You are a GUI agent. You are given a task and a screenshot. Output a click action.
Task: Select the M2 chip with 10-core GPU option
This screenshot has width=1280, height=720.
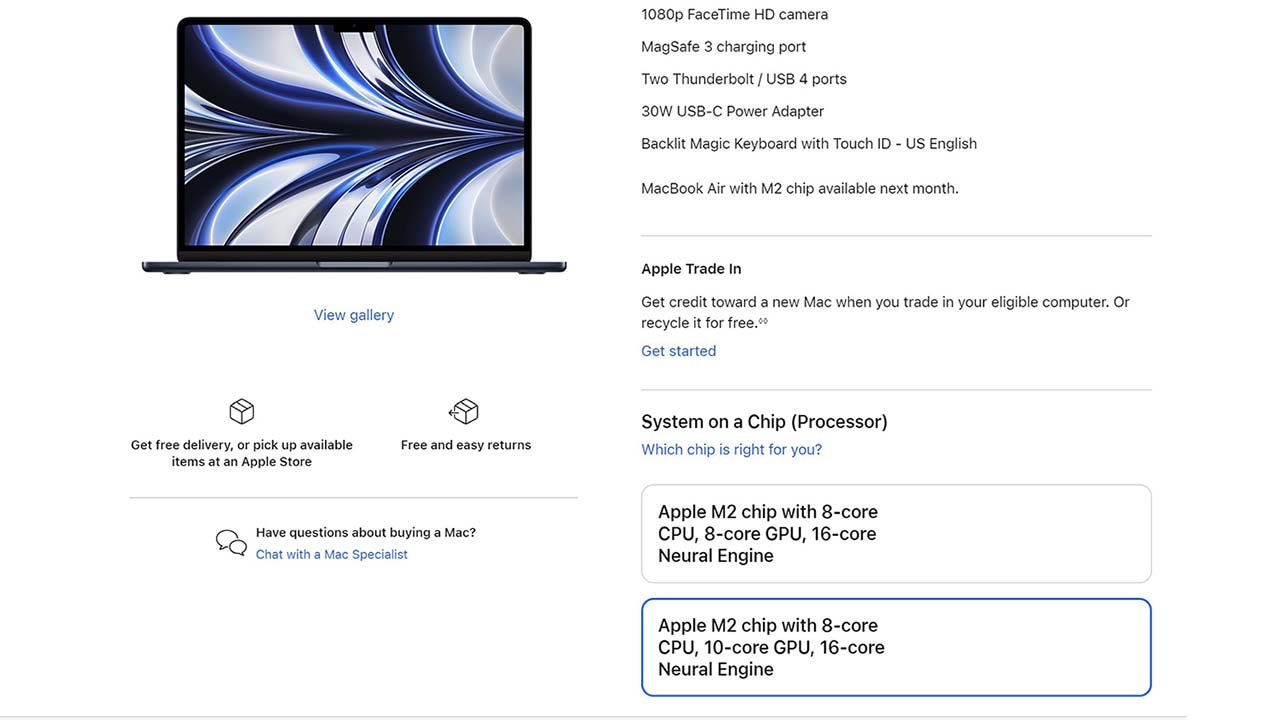click(x=896, y=647)
